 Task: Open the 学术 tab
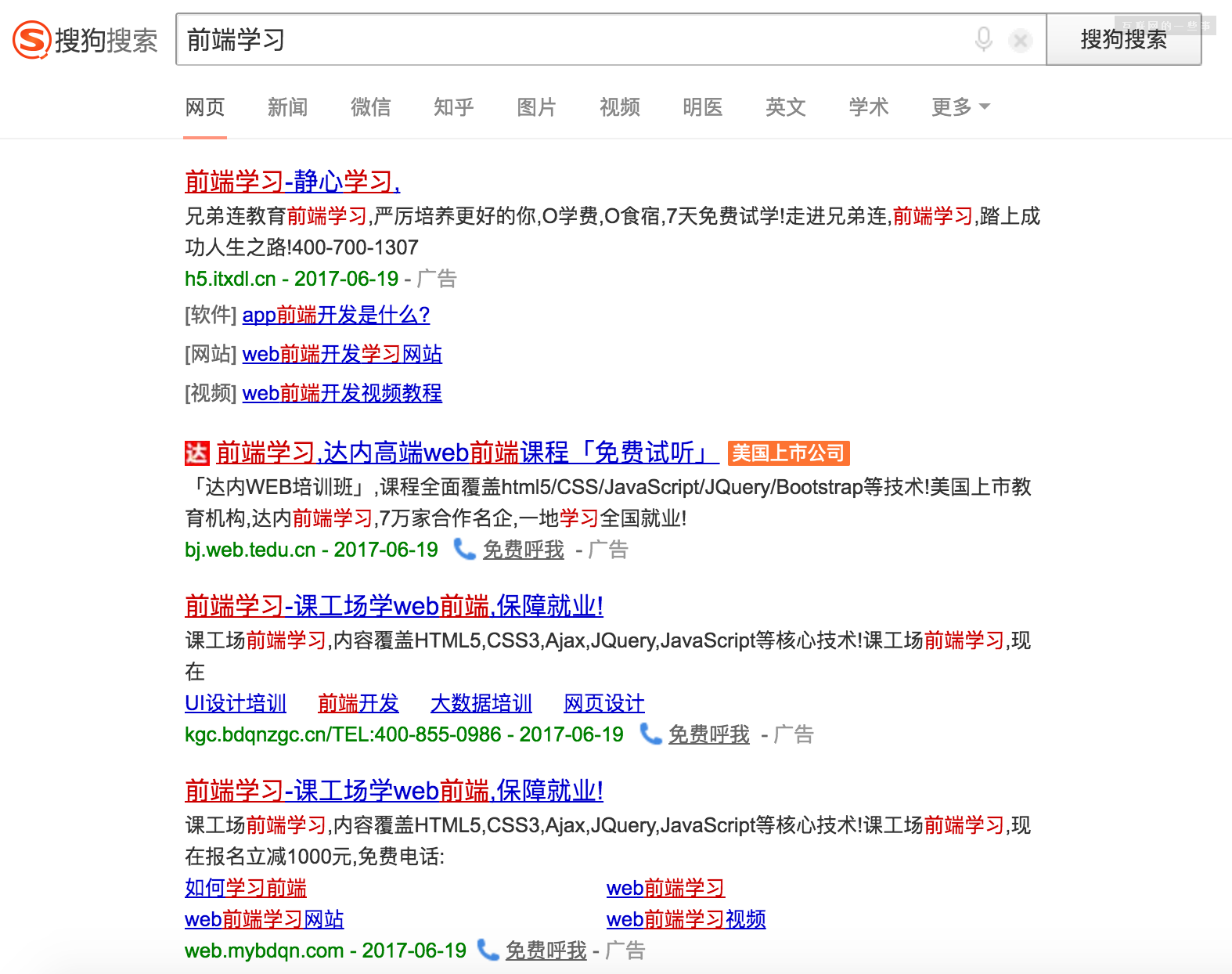click(869, 107)
